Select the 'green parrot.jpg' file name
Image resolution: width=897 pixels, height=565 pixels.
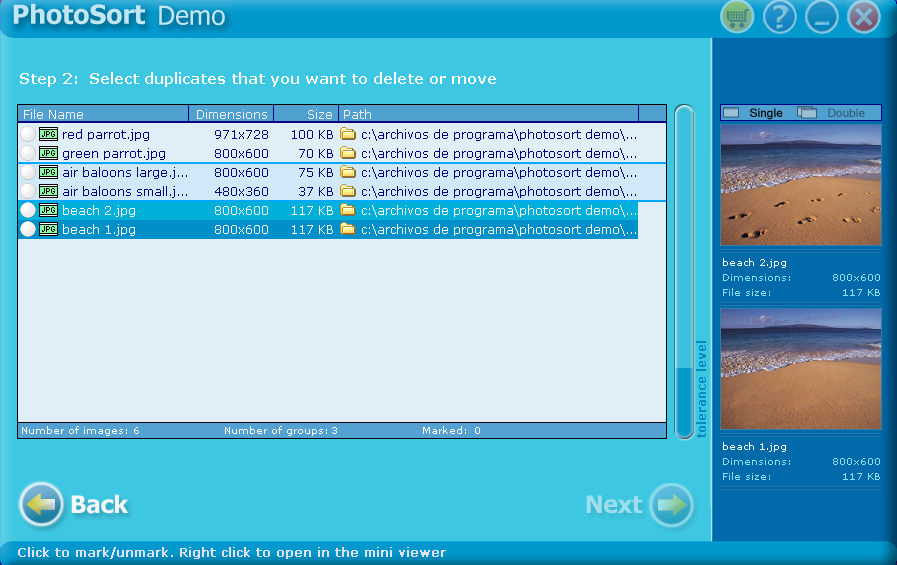[114, 153]
